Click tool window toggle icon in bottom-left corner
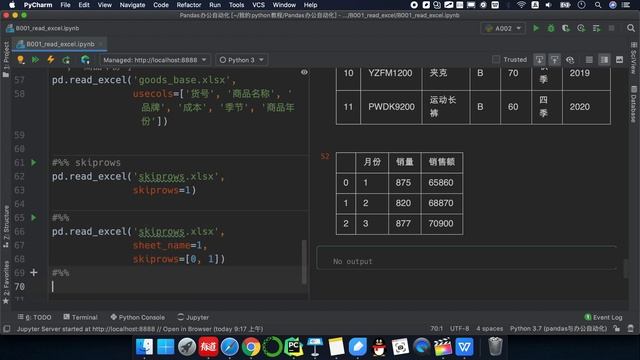This screenshot has width=640, height=360. click(x=7, y=329)
